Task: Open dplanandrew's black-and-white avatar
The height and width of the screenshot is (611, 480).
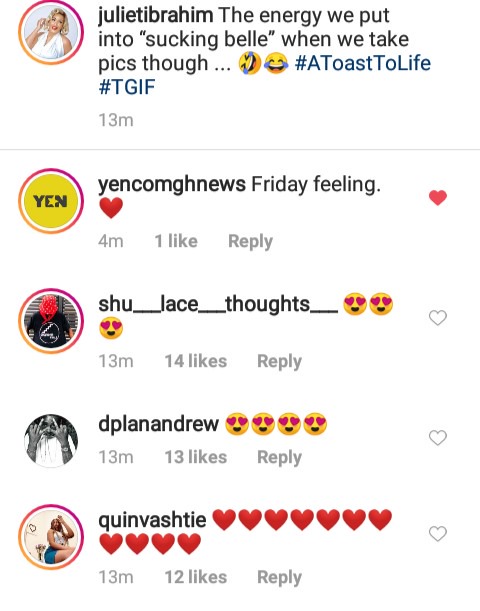Action: coord(51,441)
